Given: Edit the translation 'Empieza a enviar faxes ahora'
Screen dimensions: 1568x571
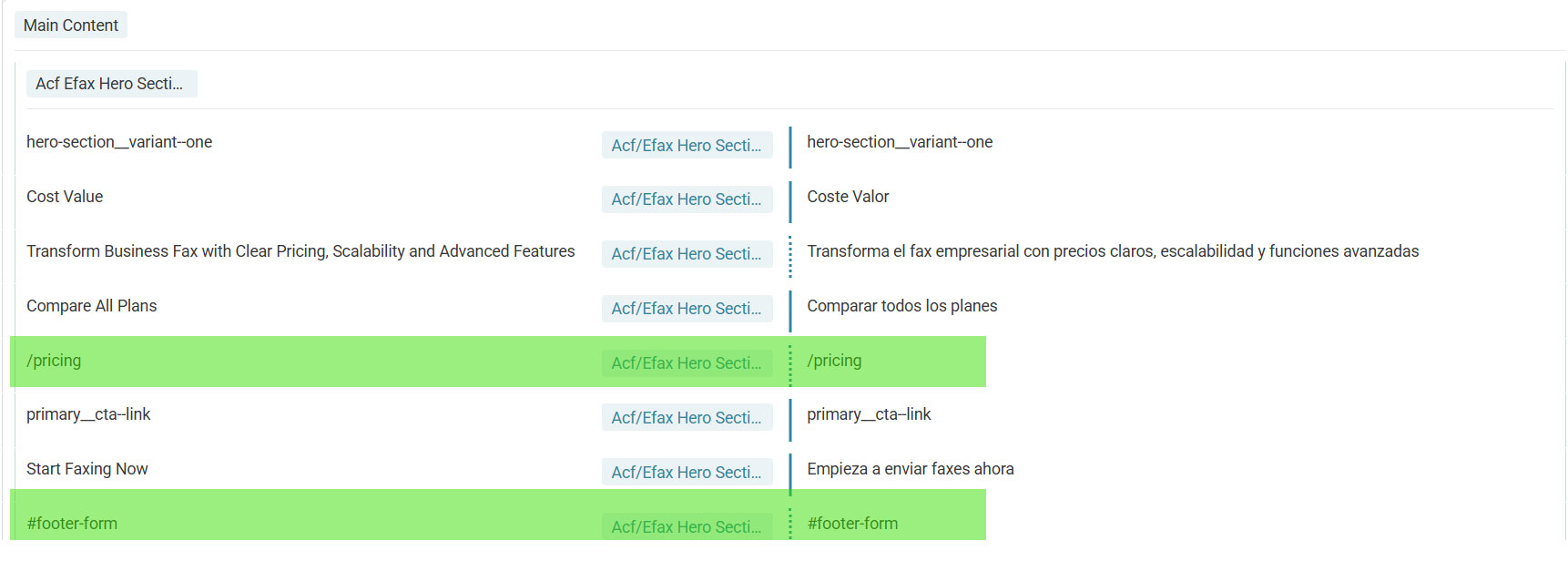Looking at the screenshot, I should coord(910,469).
